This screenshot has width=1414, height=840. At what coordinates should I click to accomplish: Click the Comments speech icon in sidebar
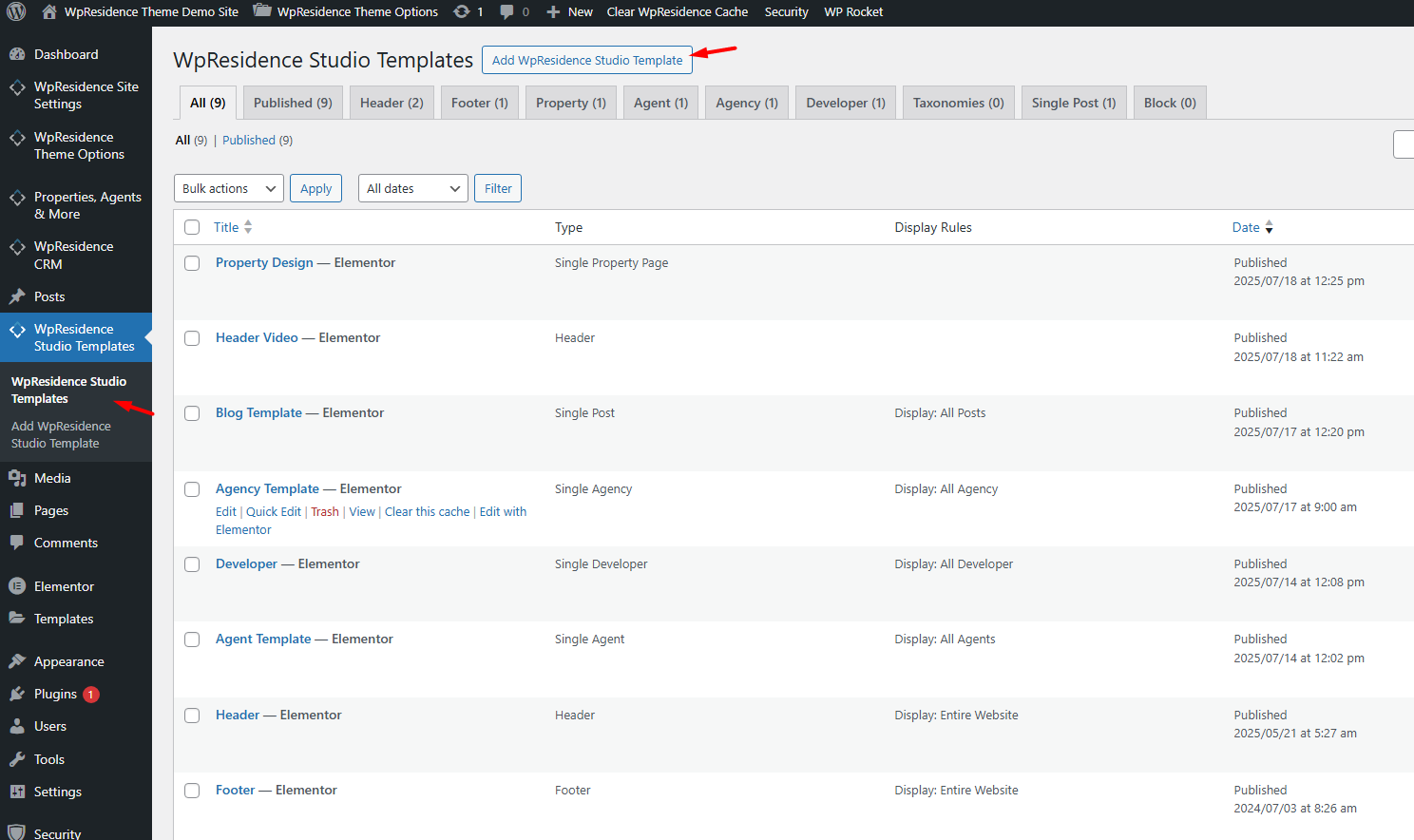point(17,543)
